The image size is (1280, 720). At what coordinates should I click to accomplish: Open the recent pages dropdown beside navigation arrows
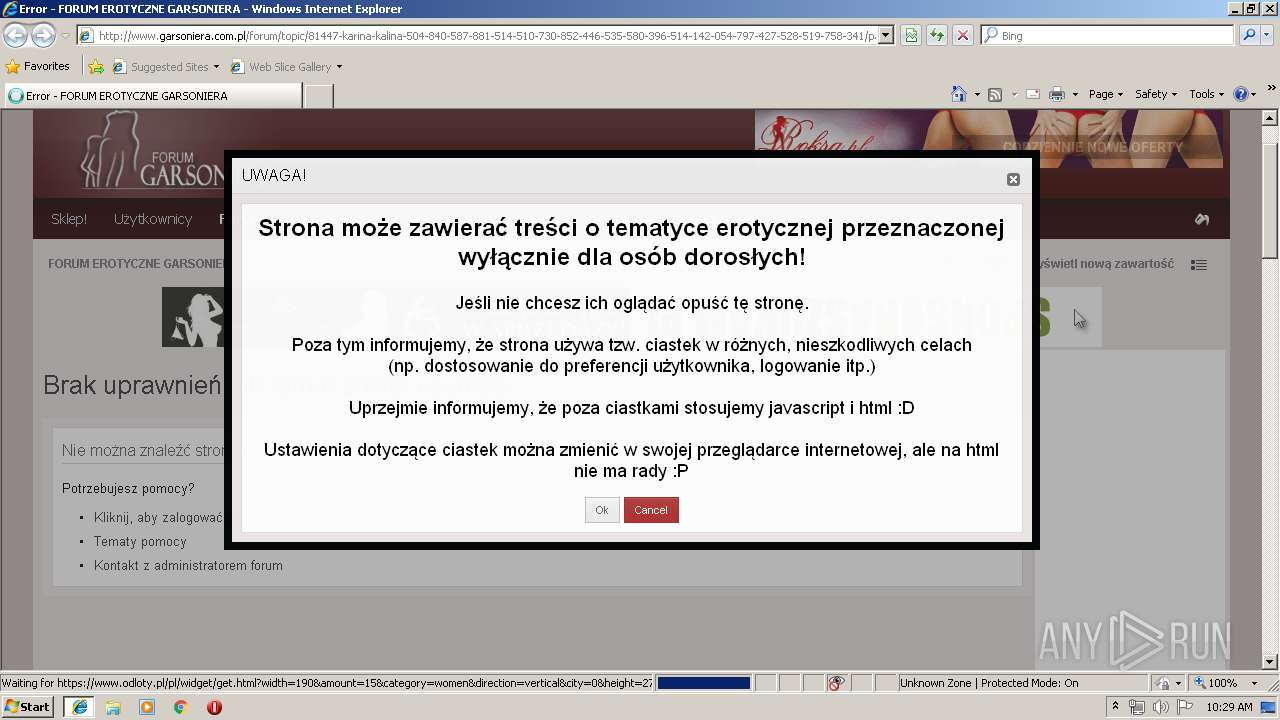(65, 36)
